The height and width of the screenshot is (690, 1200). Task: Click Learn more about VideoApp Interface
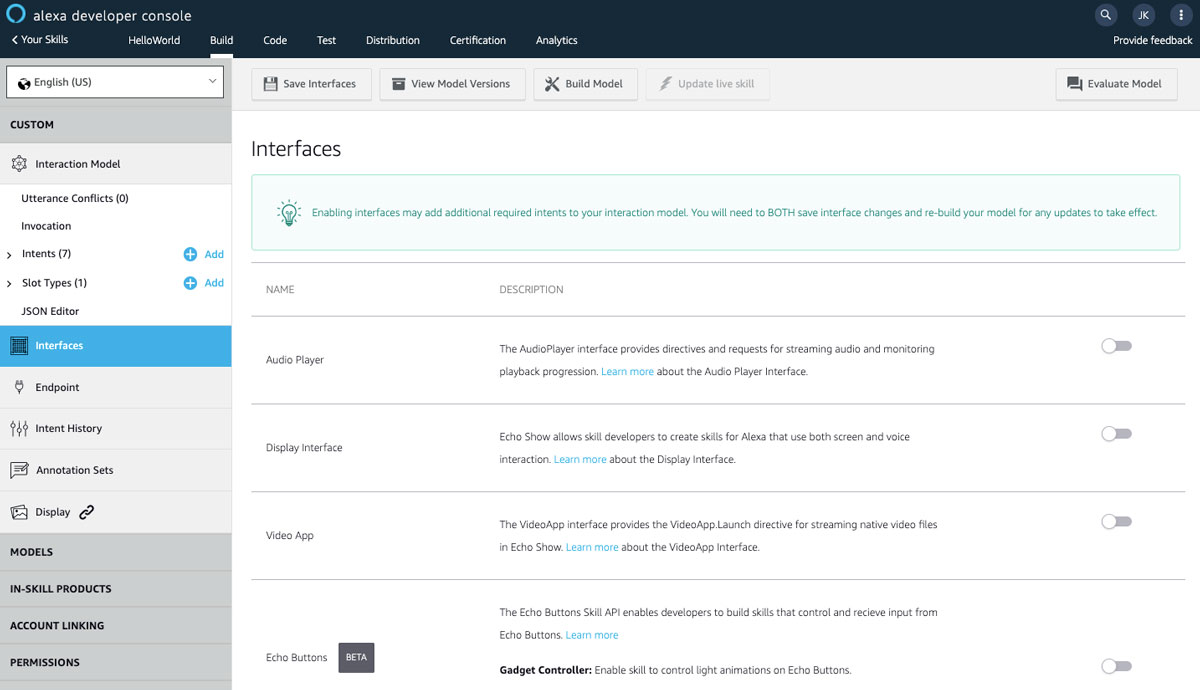(592, 547)
